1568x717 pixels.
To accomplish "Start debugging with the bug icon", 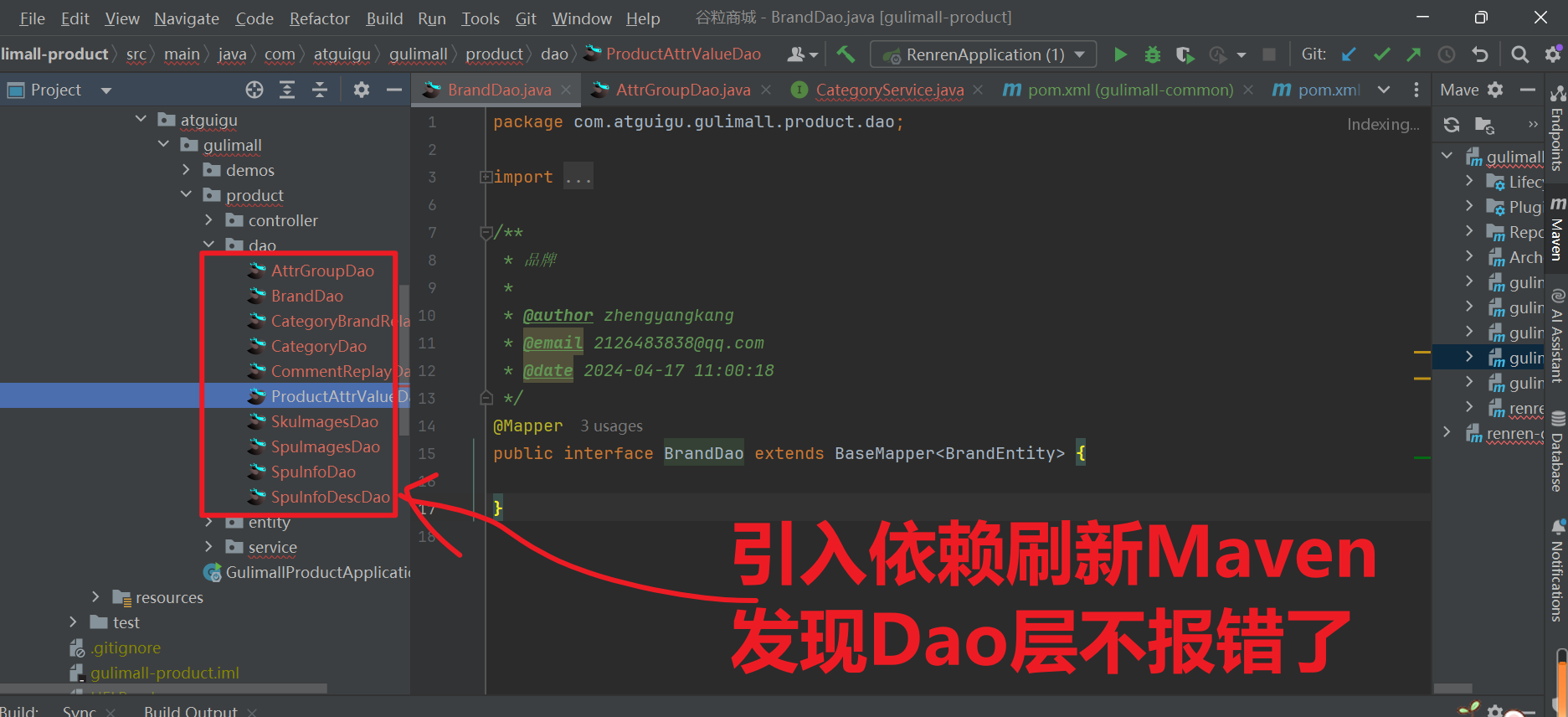I will pyautogui.click(x=1153, y=54).
